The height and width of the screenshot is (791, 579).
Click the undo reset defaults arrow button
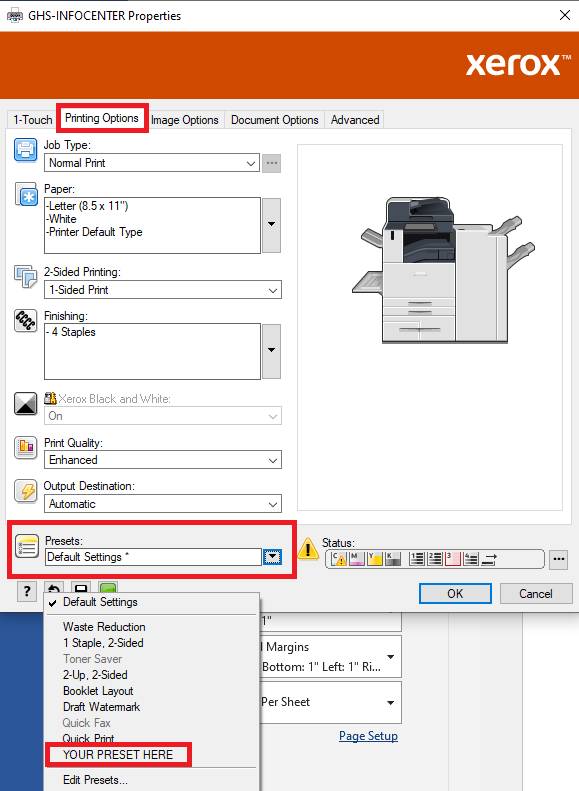coord(54,588)
